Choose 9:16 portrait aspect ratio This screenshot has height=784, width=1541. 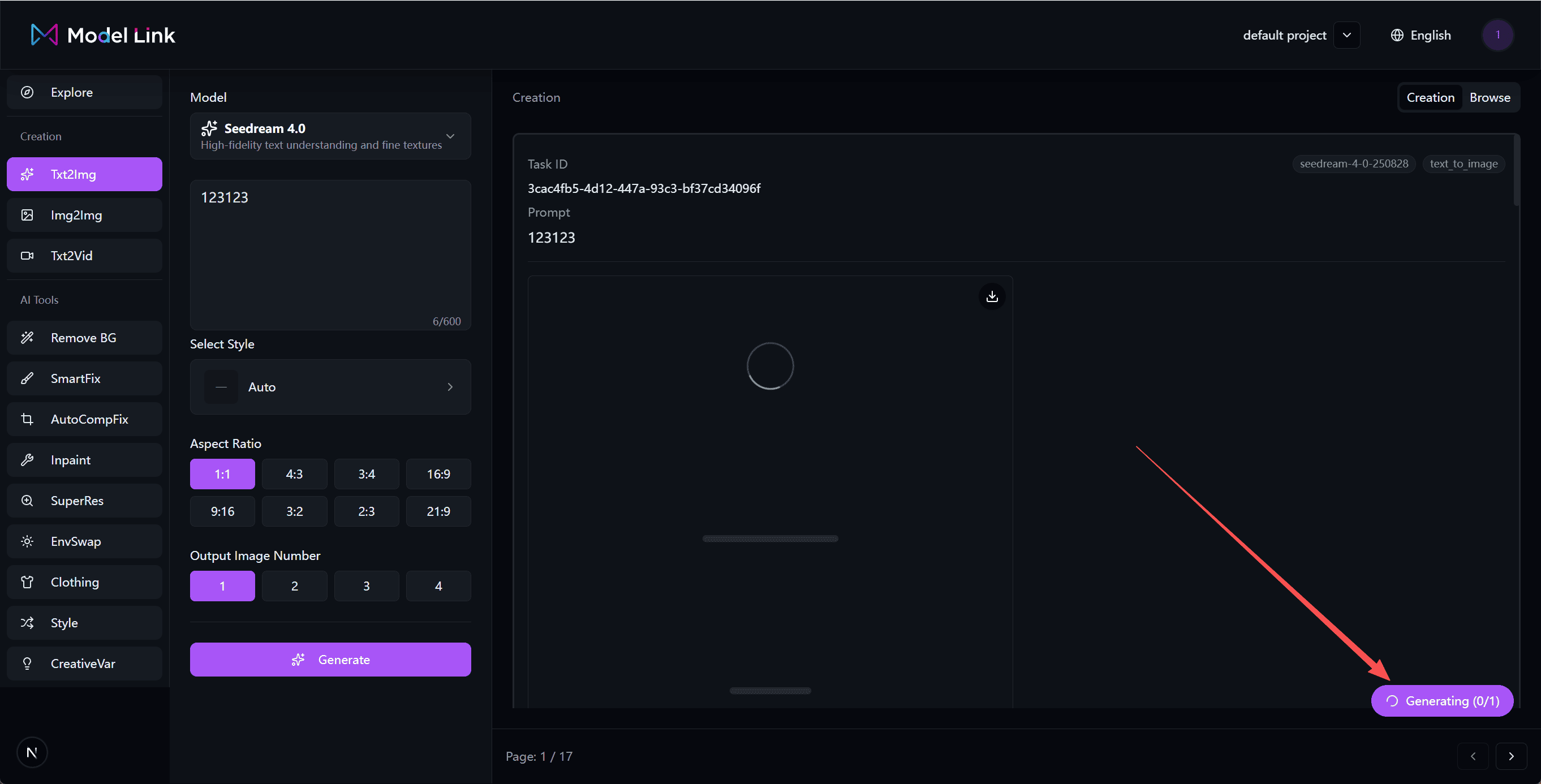coord(222,511)
